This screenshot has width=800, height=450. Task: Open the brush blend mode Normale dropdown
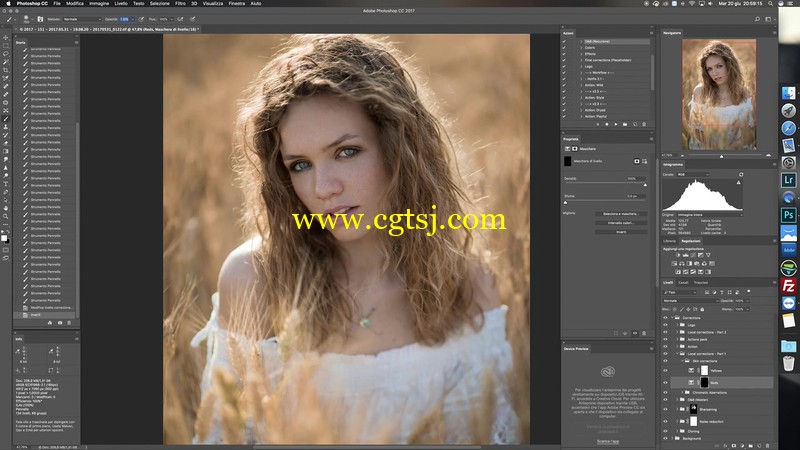click(82, 19)
